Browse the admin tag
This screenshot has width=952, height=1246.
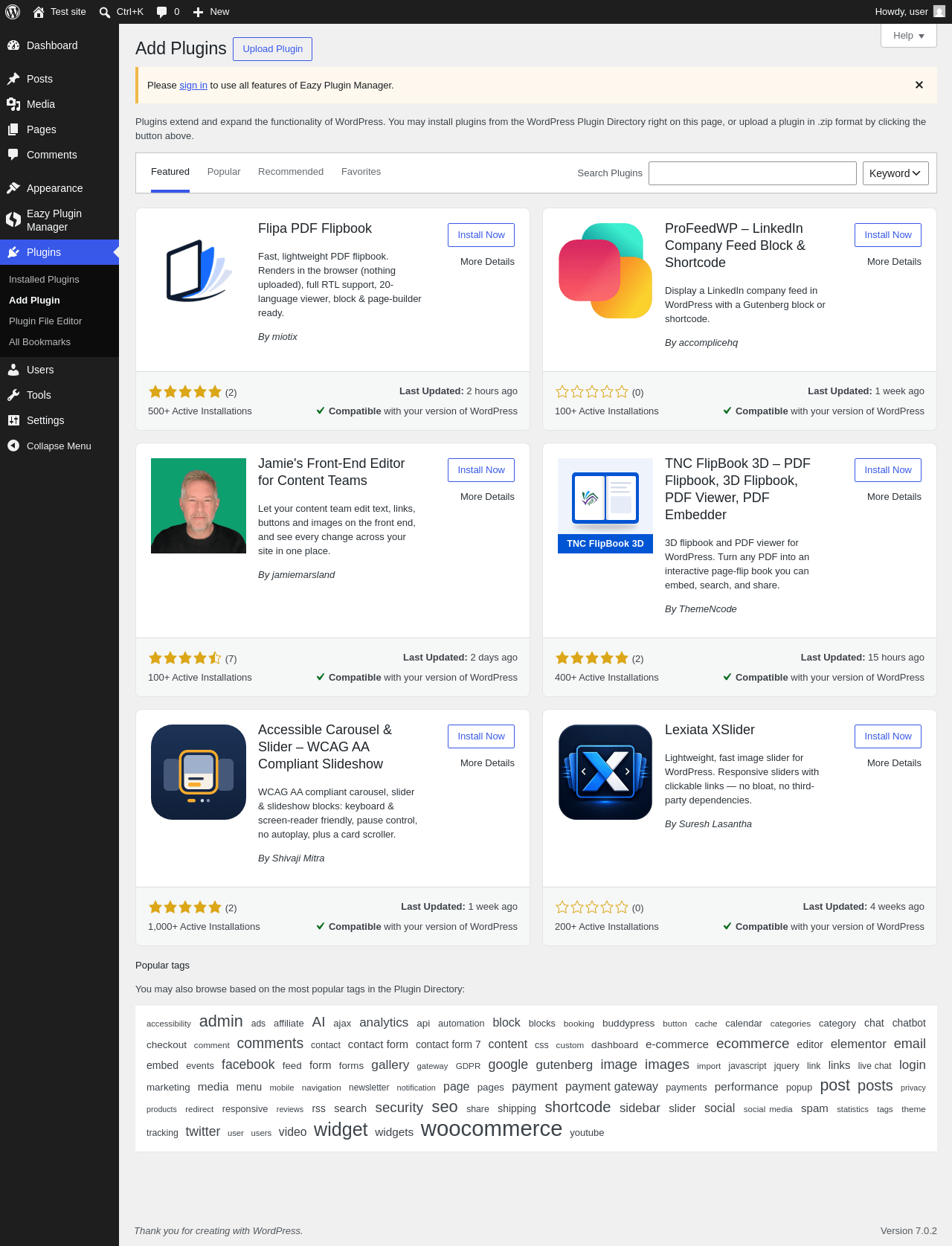[221, 1021]
